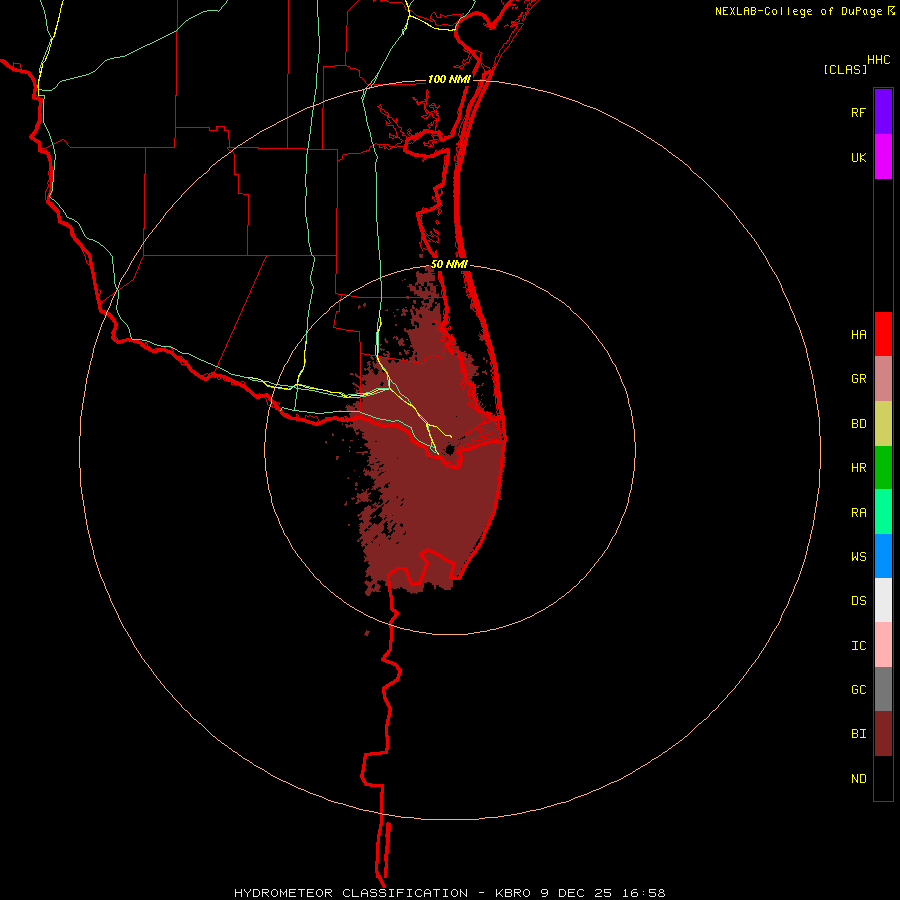
Task: Click the BI dark red swatch
Action: [883, 734]
